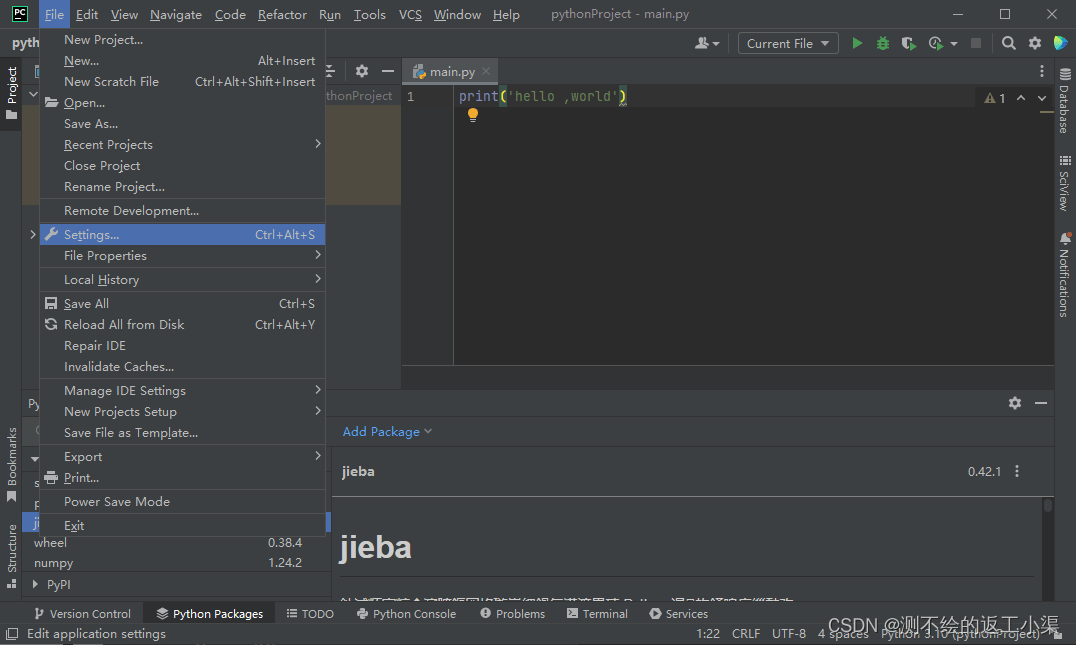Click the yellow lightbulb intention icon
This screenshot has height=645, width=1076.
click(473, 115)
